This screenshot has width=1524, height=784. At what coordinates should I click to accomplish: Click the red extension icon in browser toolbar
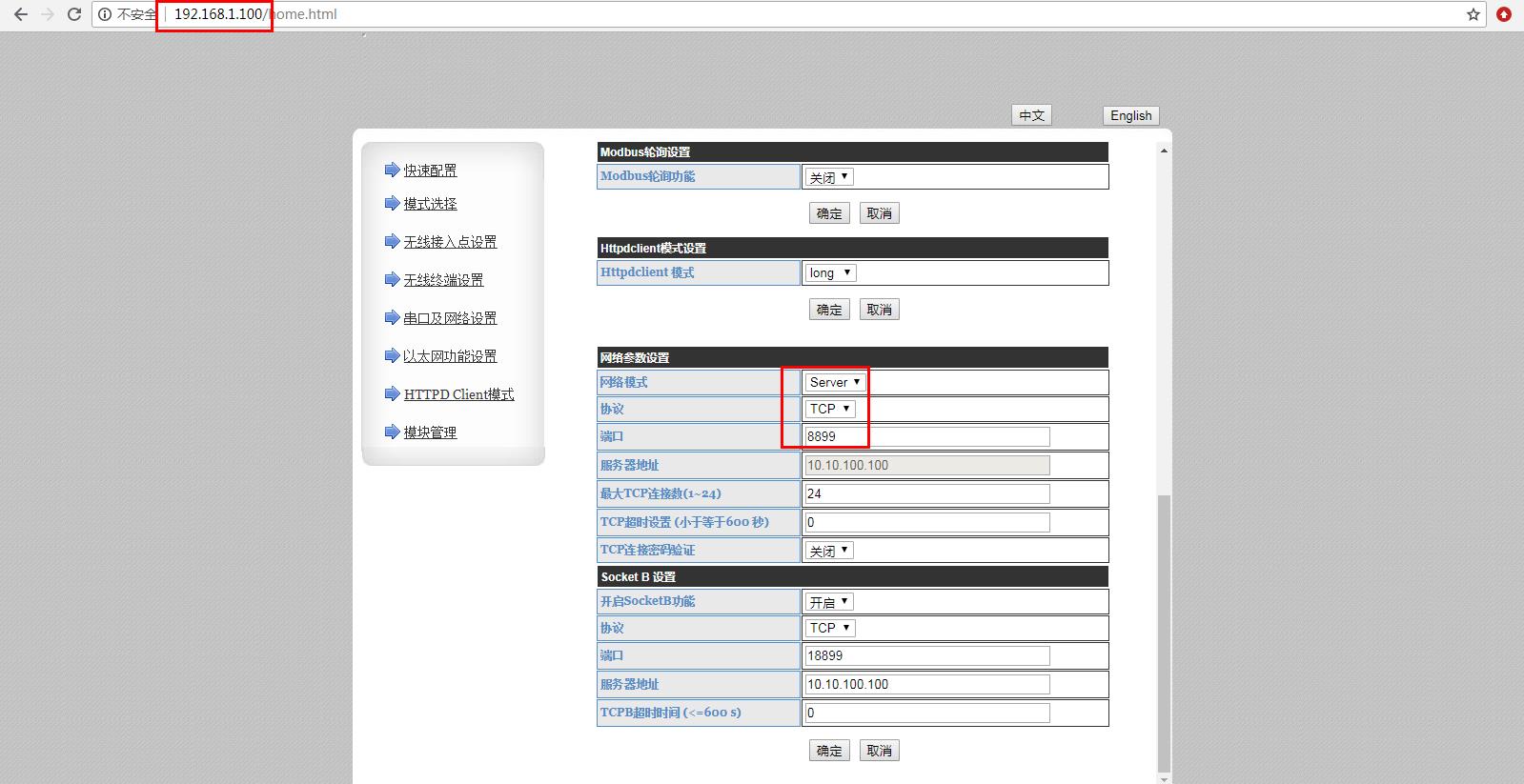tap(1504, 14)
